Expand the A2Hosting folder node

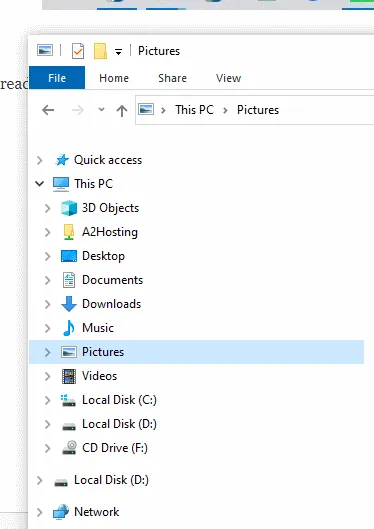[48, 232]
